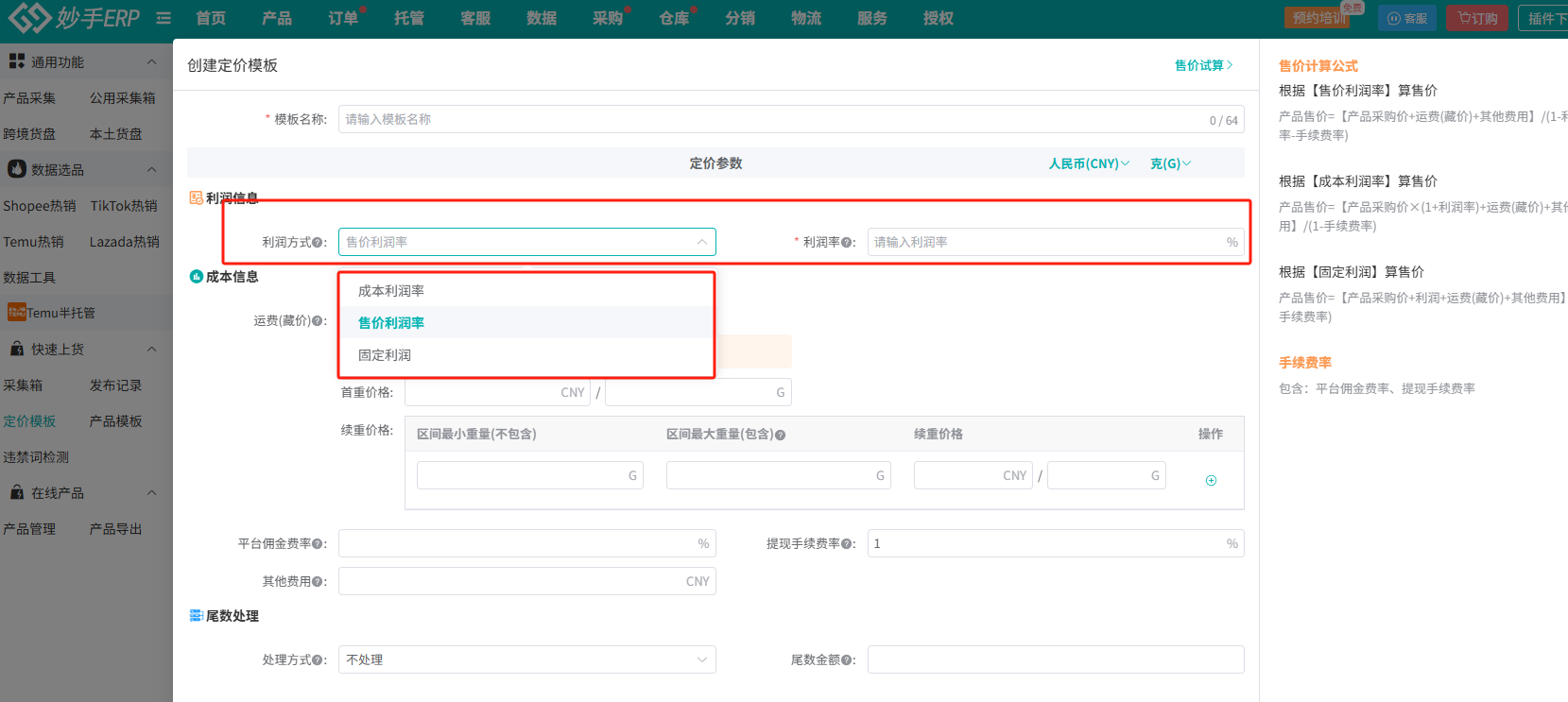The height and width of the screenshot is (702, 1568).
Task: Choose 固定利润 option in the list
Action: coord(385,355)
